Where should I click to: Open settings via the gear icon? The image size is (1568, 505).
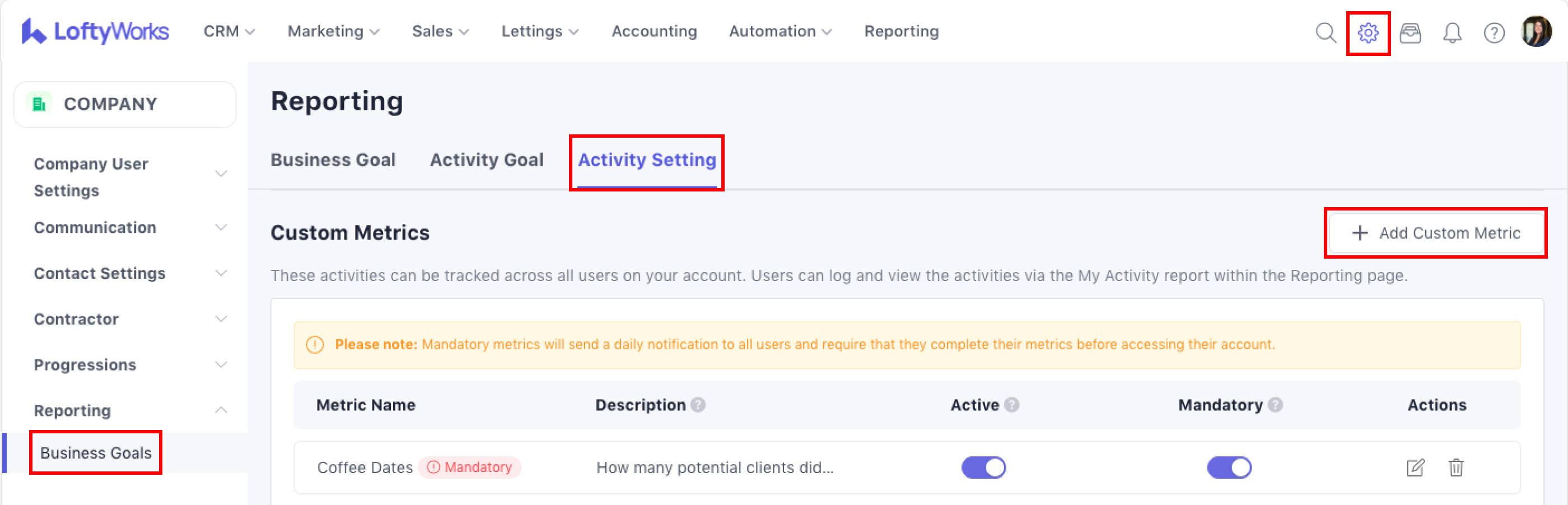tap(1368, 32)
